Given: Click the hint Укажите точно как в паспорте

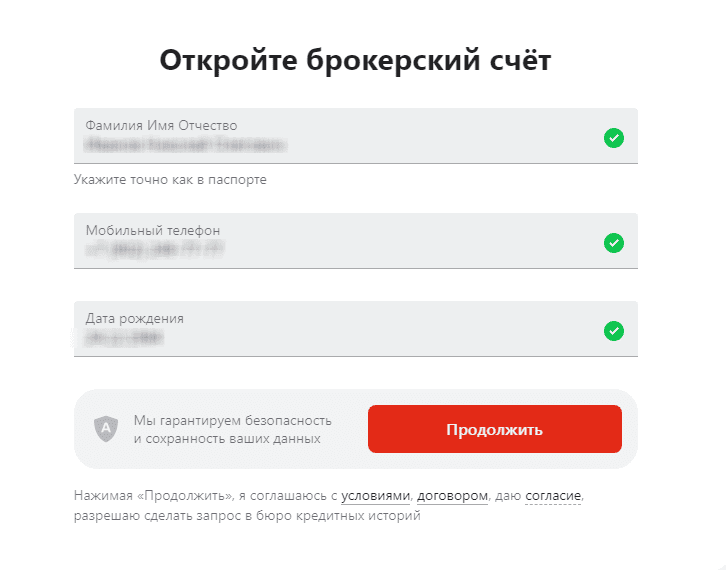Looking at the screenshot, I should point(170,180).
